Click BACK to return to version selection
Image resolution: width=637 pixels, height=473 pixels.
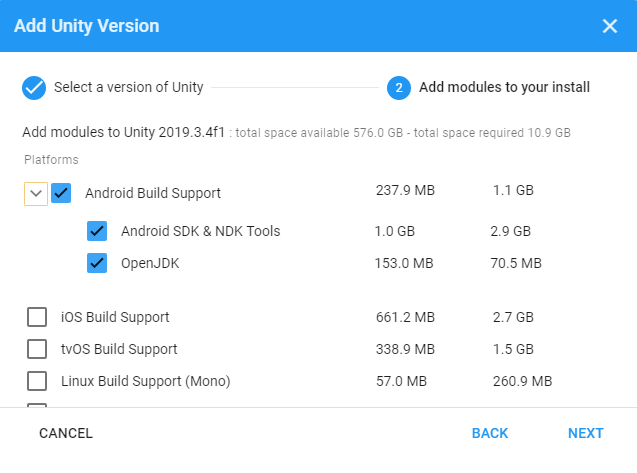[x=490, y=433]
